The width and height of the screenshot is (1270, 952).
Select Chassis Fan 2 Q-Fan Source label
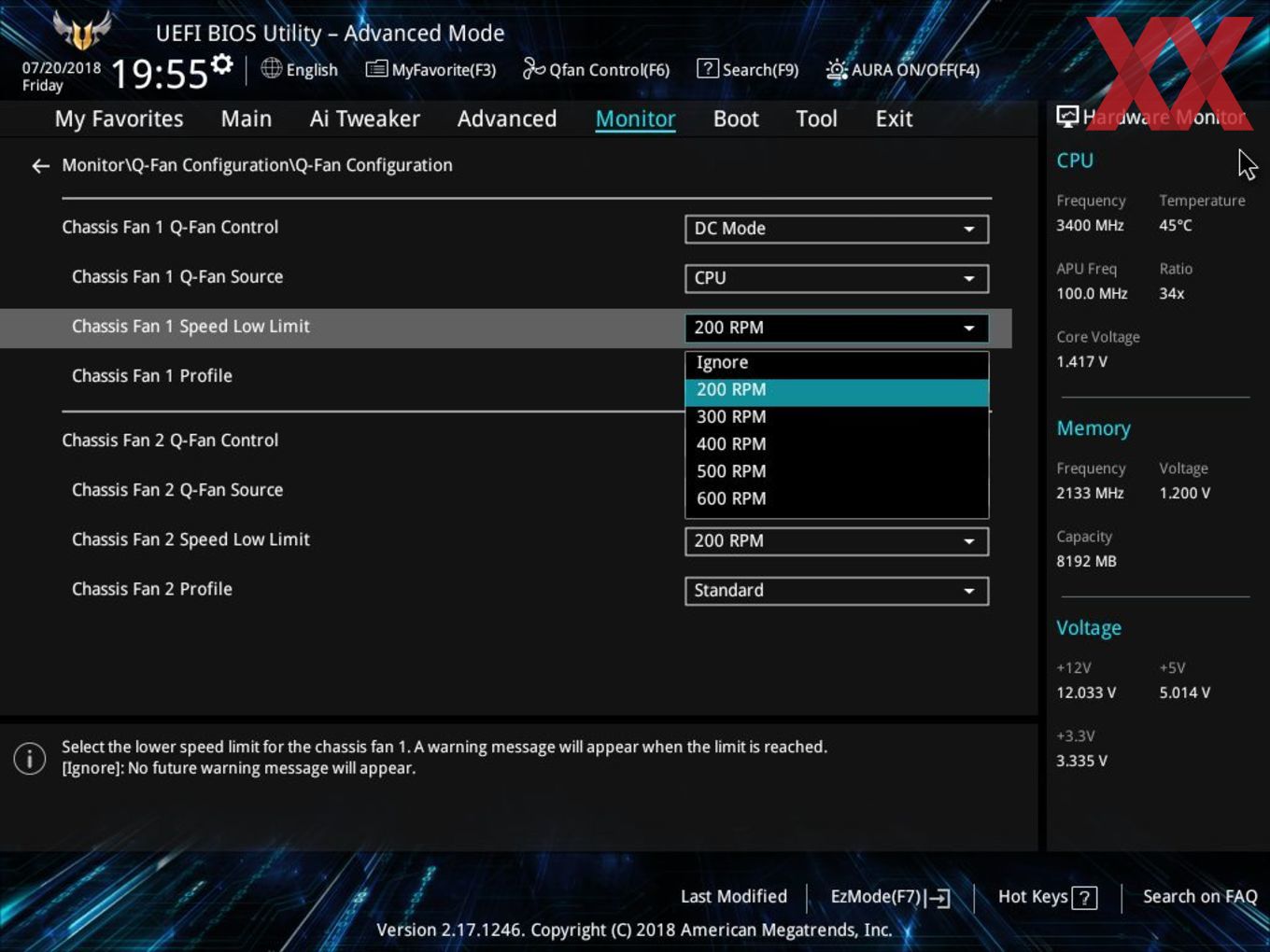177,490
